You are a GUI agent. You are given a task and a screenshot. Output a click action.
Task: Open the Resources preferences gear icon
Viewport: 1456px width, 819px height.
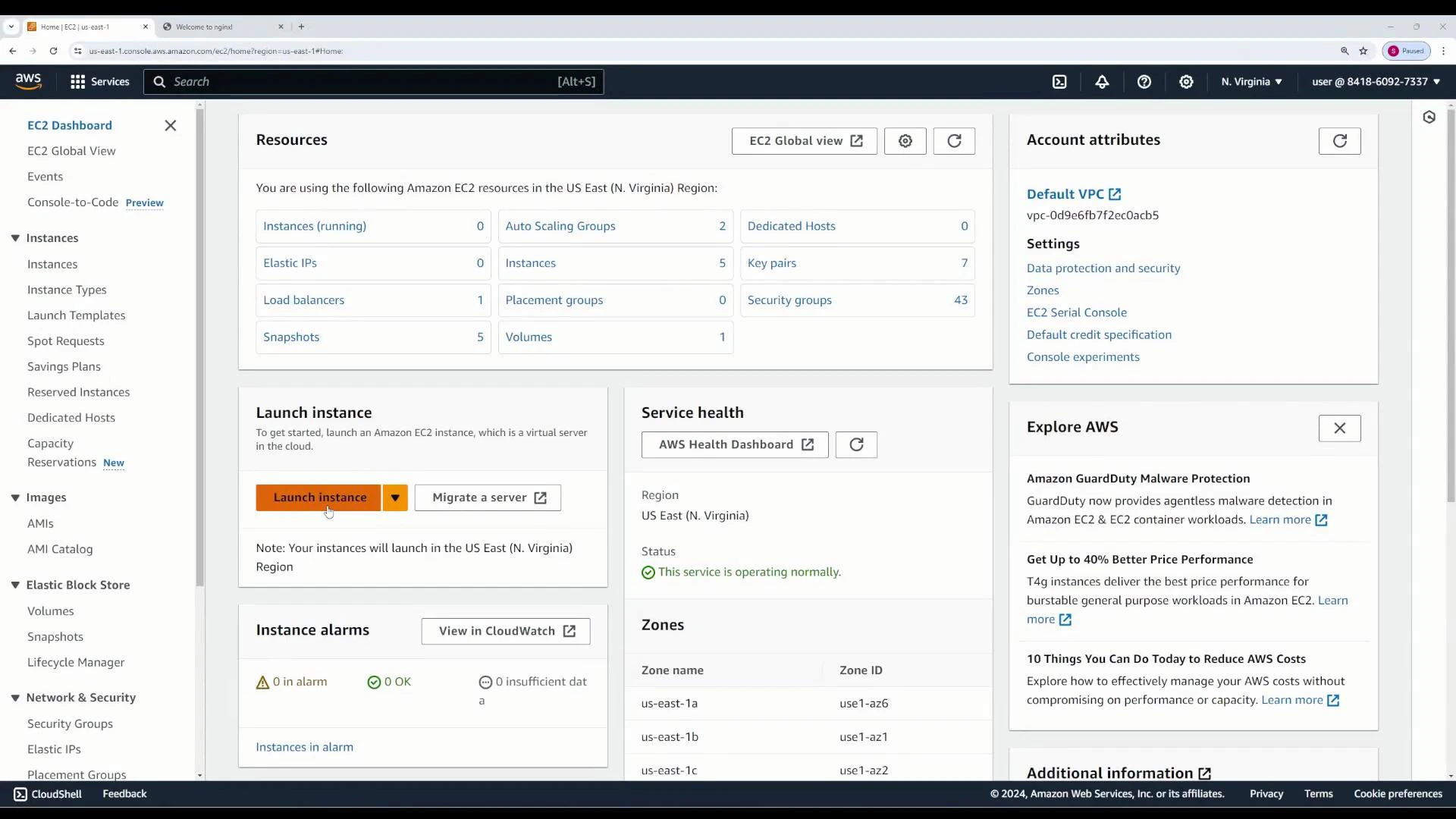click(x=905, y=141)
